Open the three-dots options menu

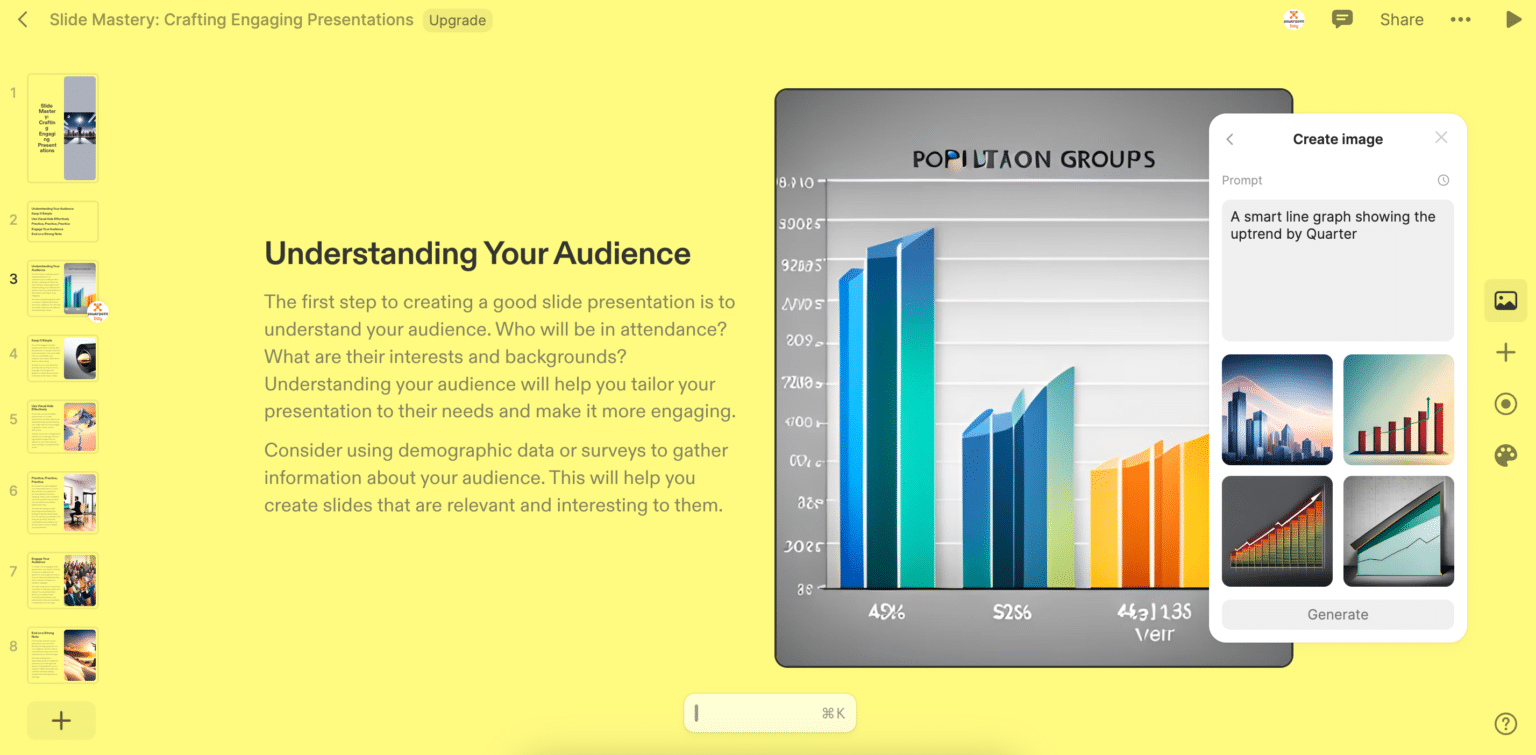pos(1460,19)
